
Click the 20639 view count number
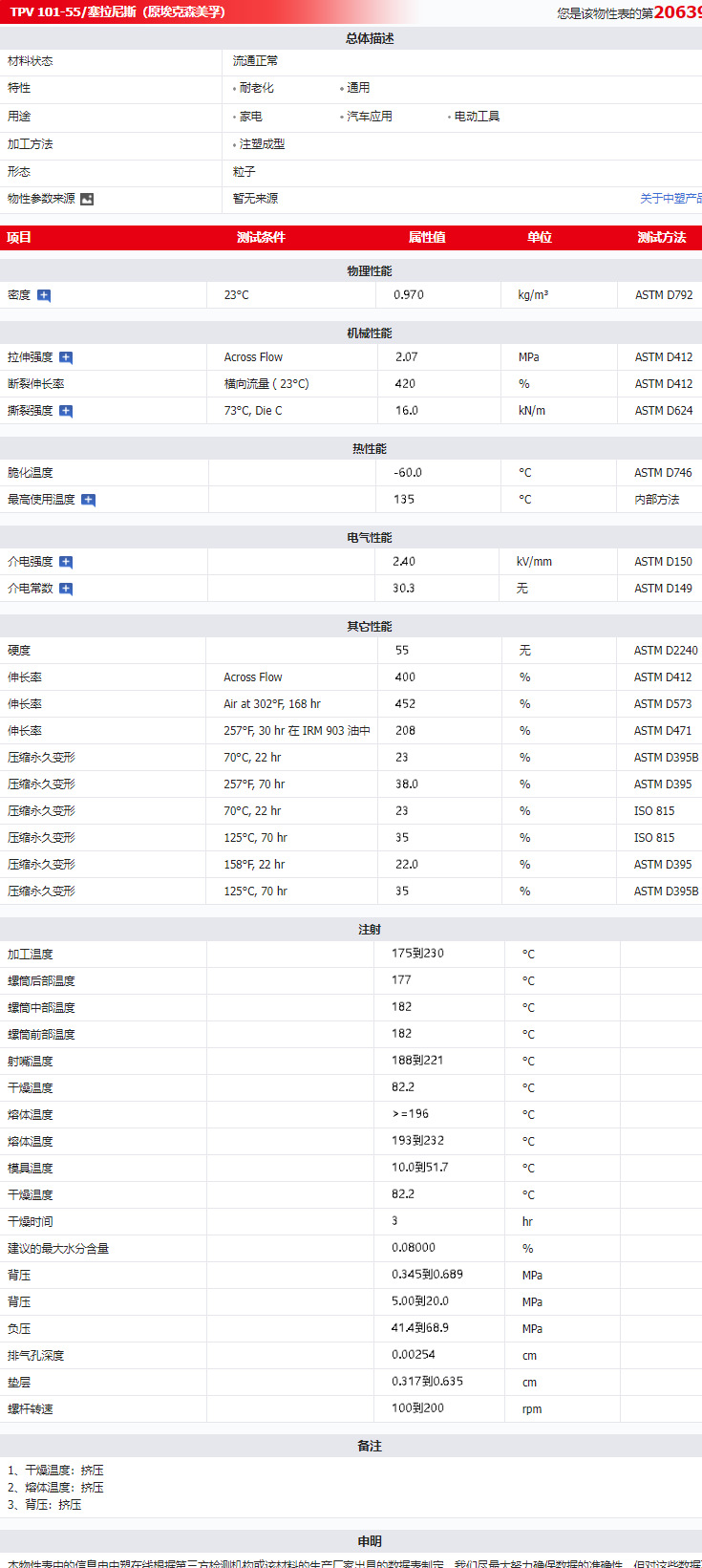[678, 11]
